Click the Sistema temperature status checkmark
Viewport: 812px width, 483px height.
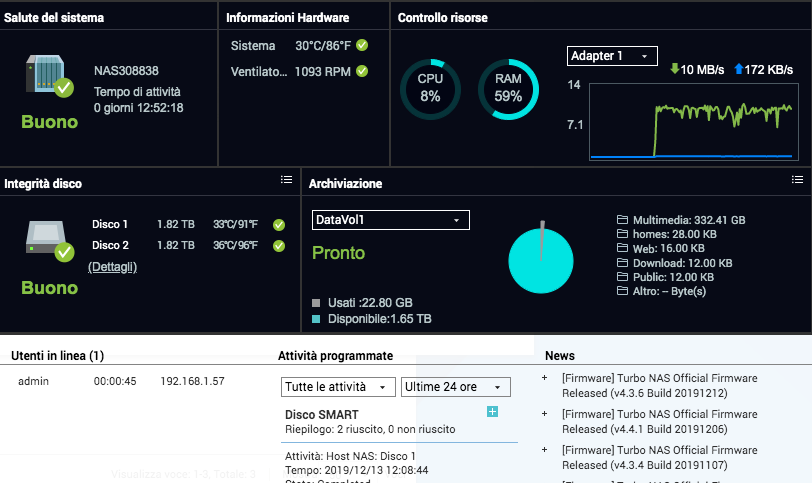point(362,46)
